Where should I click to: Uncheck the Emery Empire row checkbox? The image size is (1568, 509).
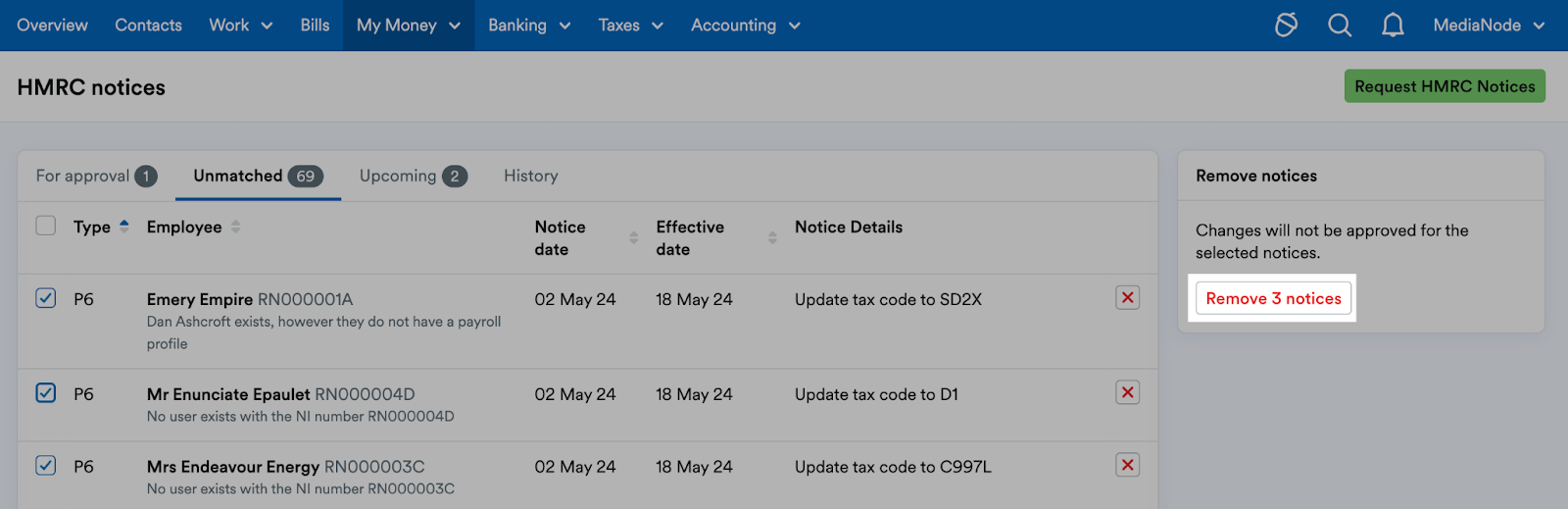pos(46,297)
